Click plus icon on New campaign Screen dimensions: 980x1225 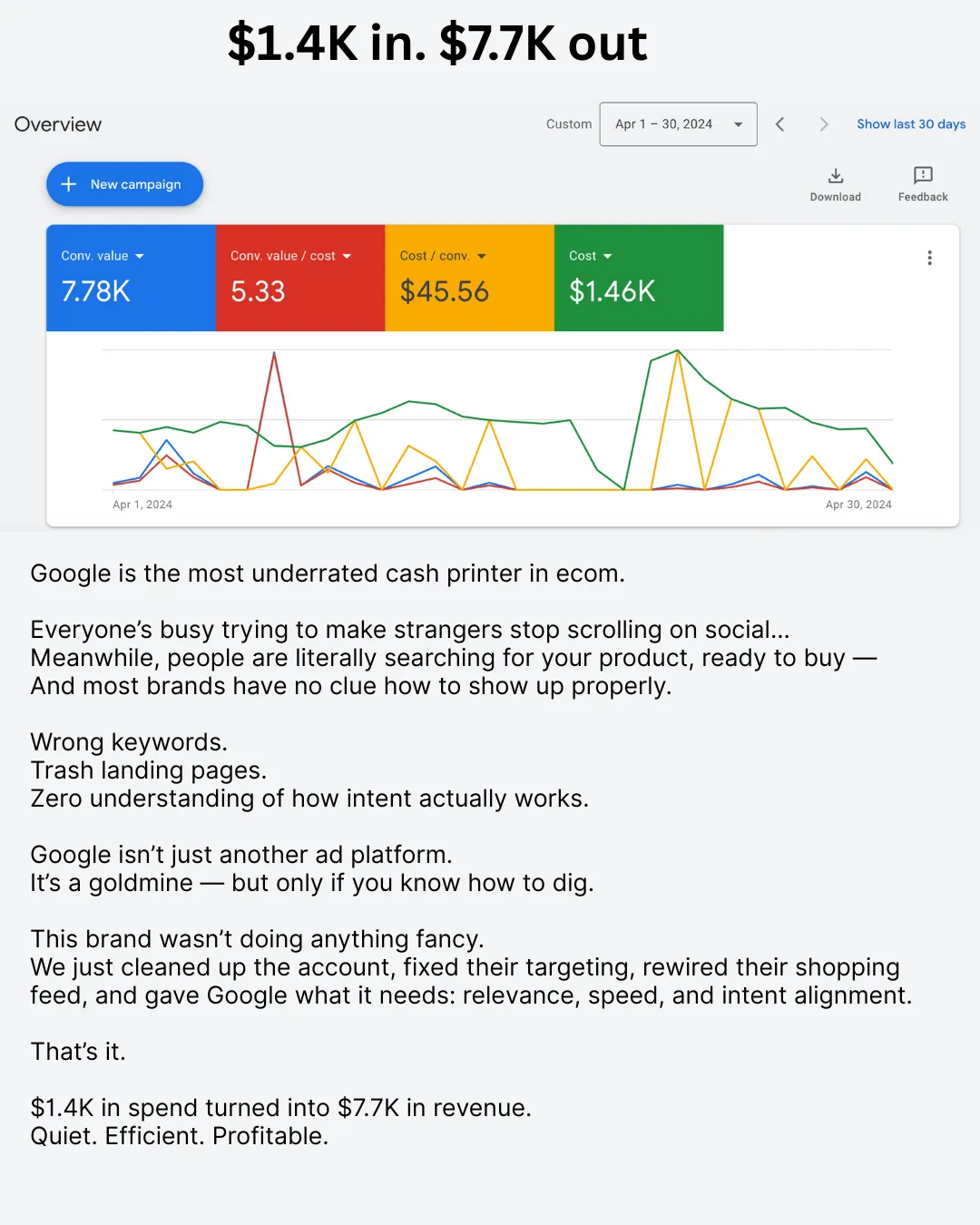pyautogui.click(x=68, y=184)
